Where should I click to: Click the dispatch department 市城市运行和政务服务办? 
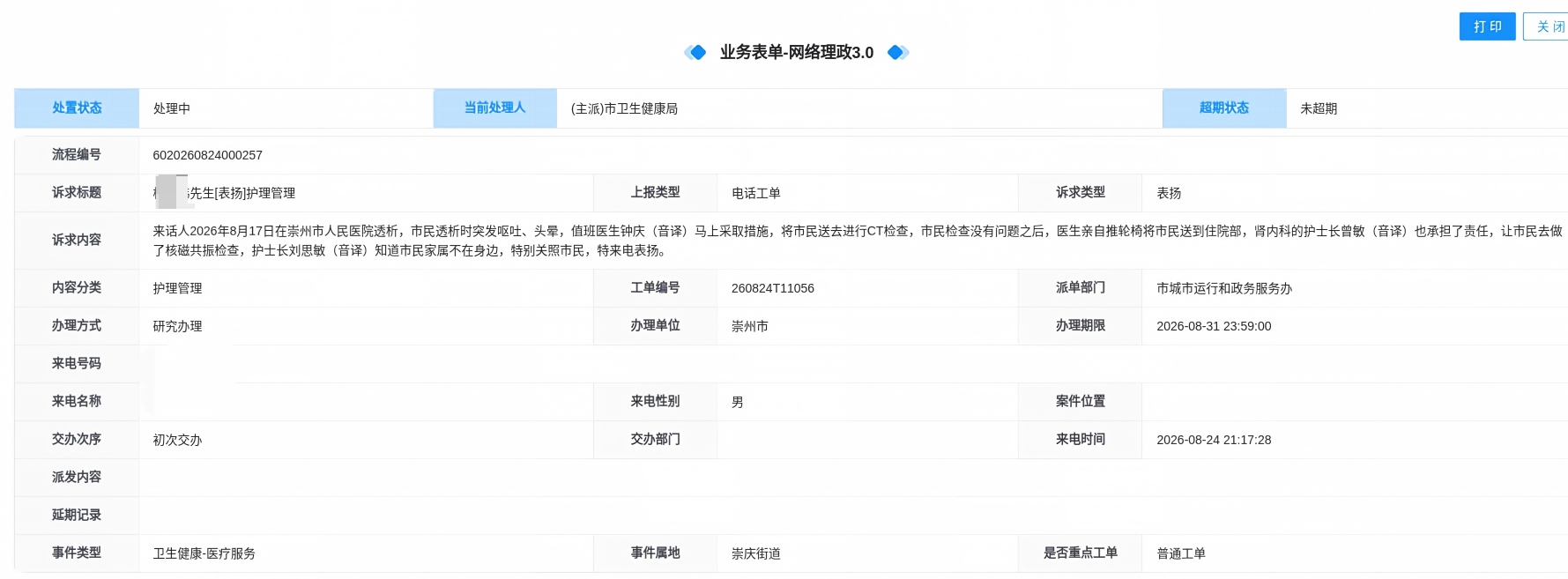pos(1224,288)
